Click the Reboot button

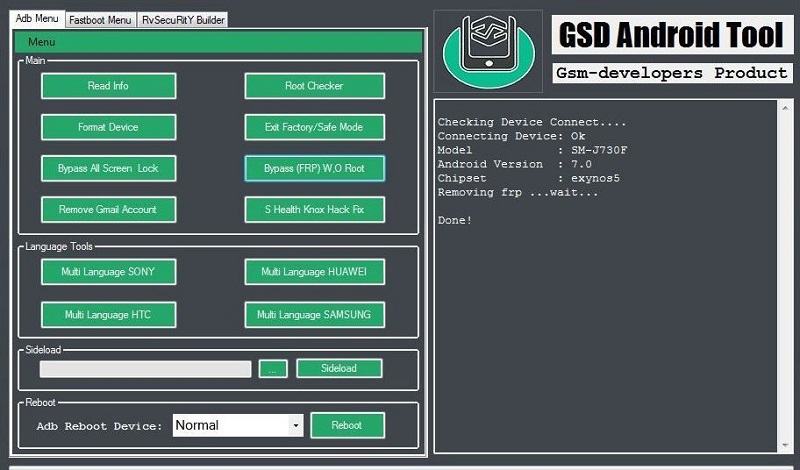point(347,425)
